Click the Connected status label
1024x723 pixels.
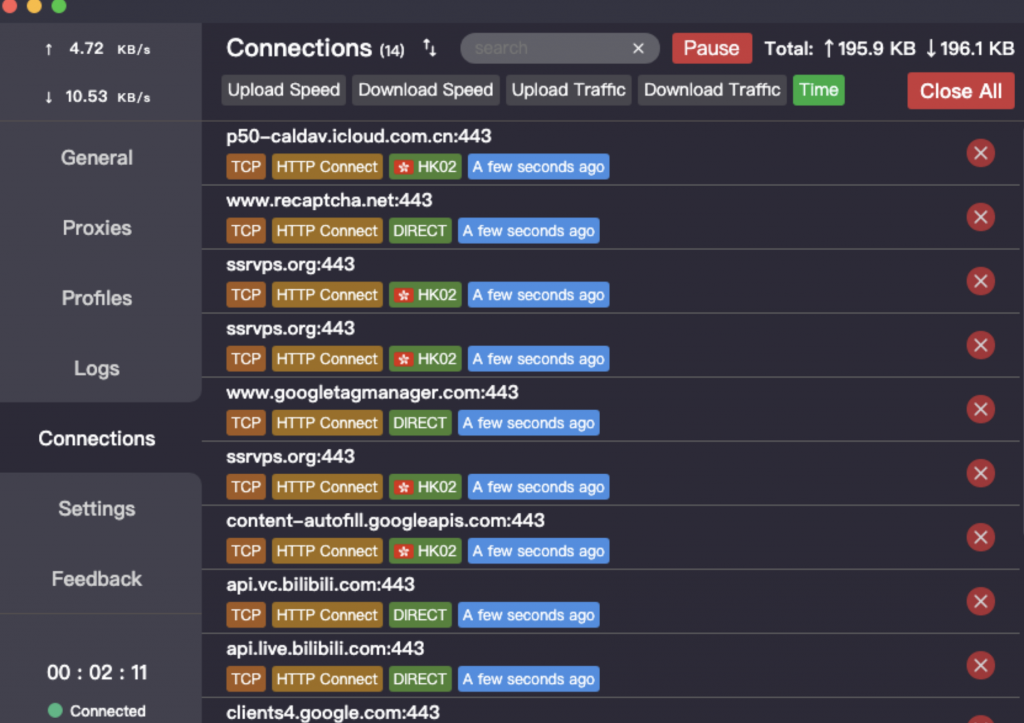(108, 711)
